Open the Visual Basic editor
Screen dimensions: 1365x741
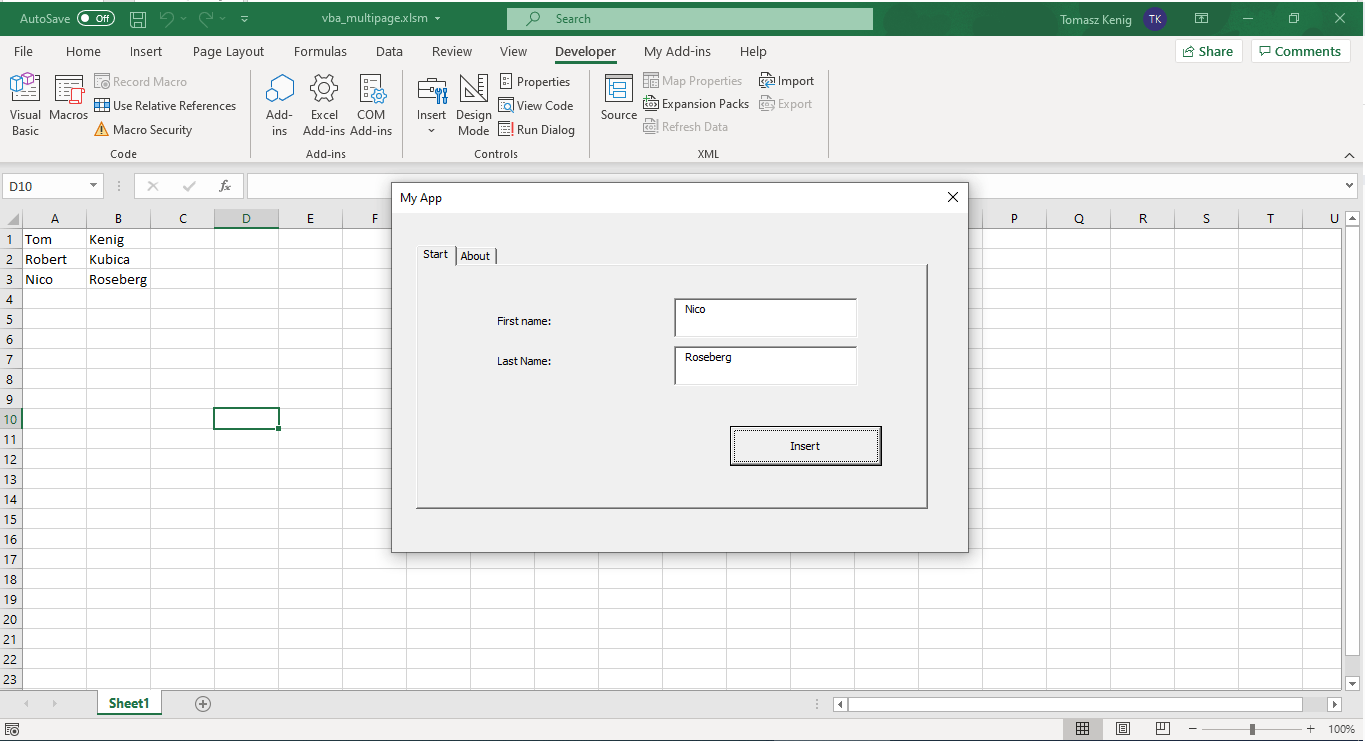(x=24, y=104)
